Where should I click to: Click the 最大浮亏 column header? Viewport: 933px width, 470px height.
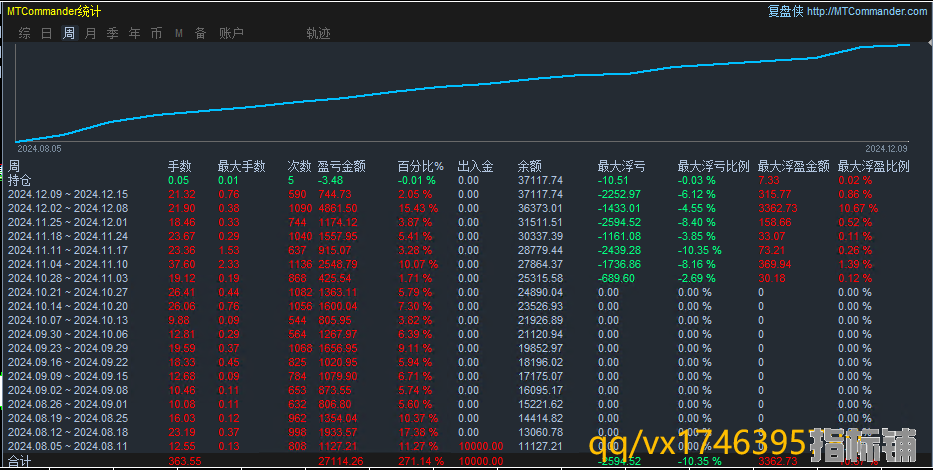(621, 166)
